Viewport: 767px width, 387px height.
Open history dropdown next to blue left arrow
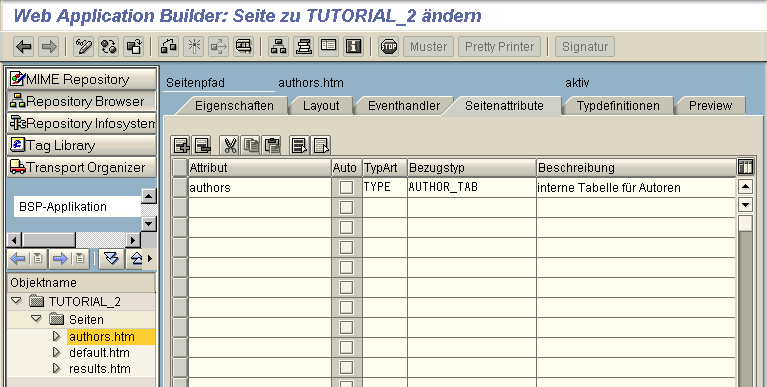38,258
